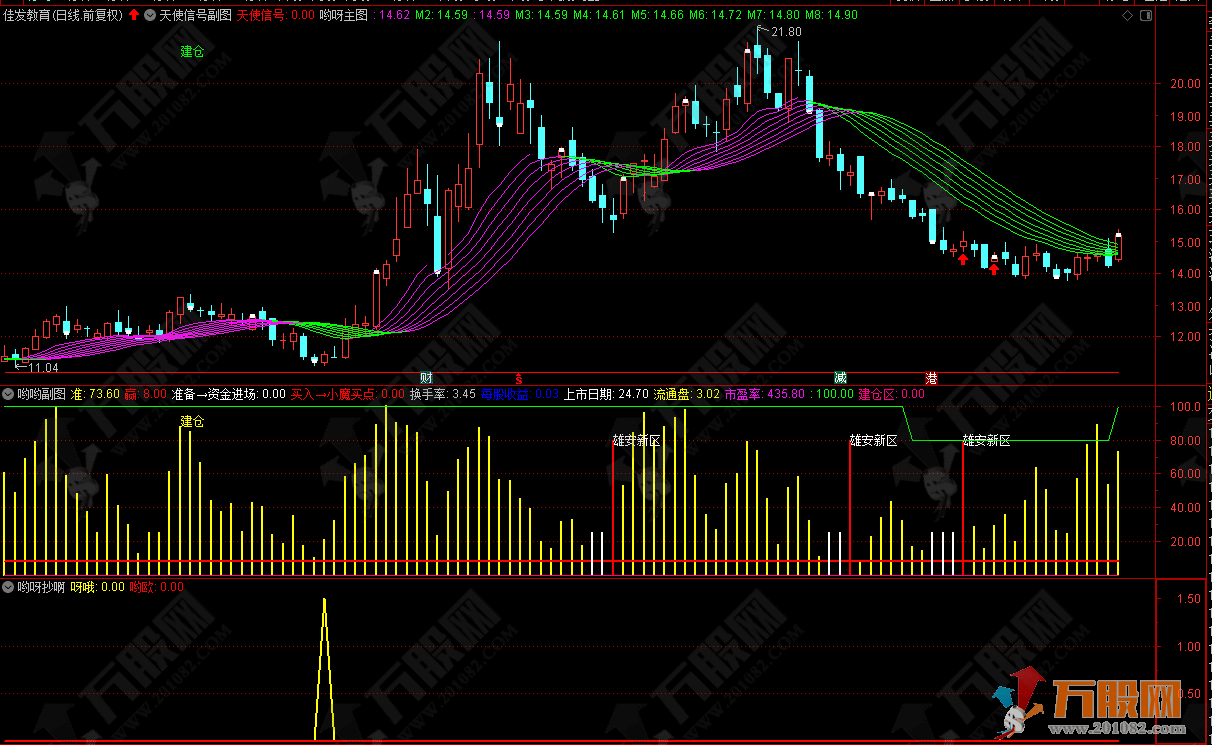Click the 21.80 high price label
Viewport: 1212px width, 745px height.
point(787,32)
